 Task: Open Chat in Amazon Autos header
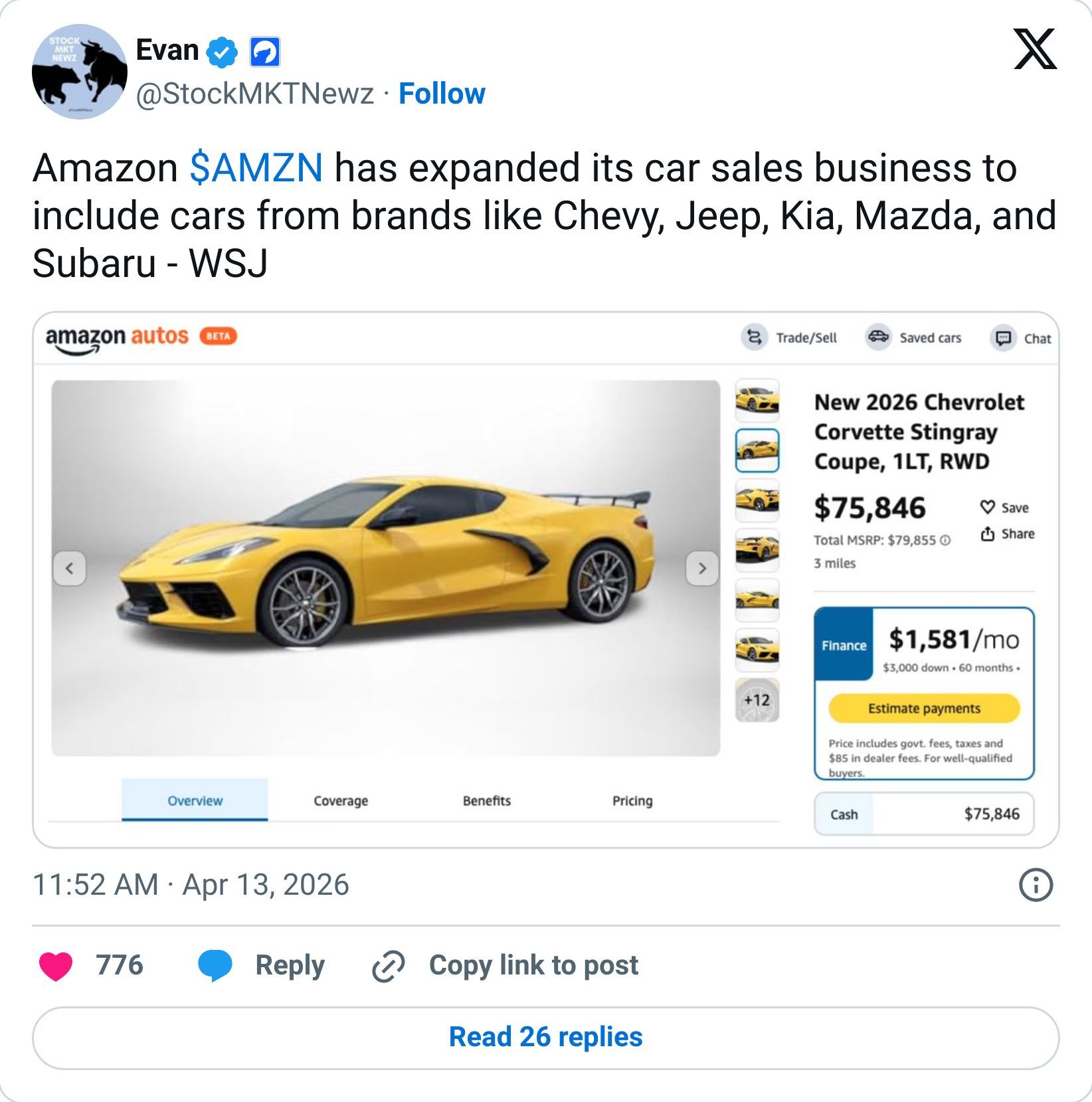point(1003,338)
